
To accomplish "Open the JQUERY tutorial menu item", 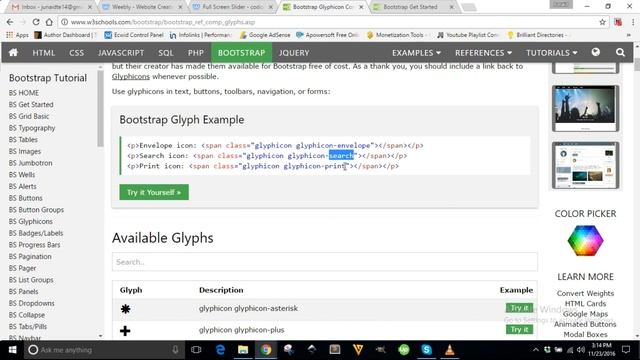I will point(294,53).
